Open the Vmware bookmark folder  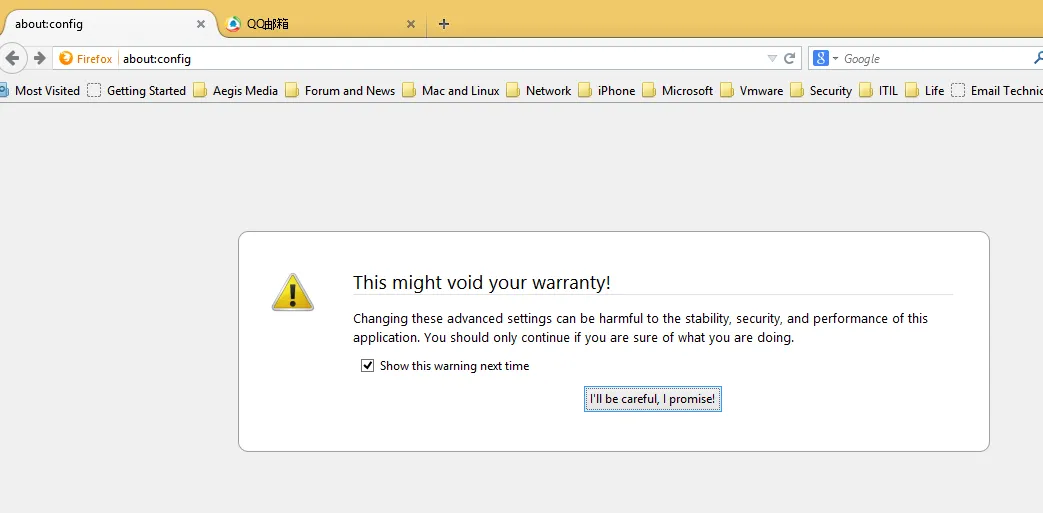pyautogui.click(x=752, y=90)
